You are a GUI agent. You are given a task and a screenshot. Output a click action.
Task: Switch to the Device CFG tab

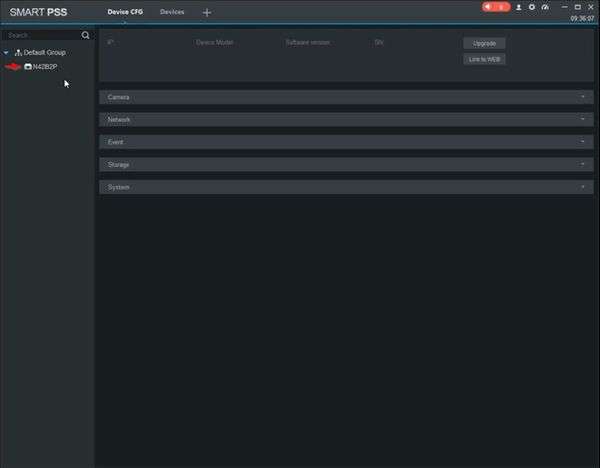[125, 12]
